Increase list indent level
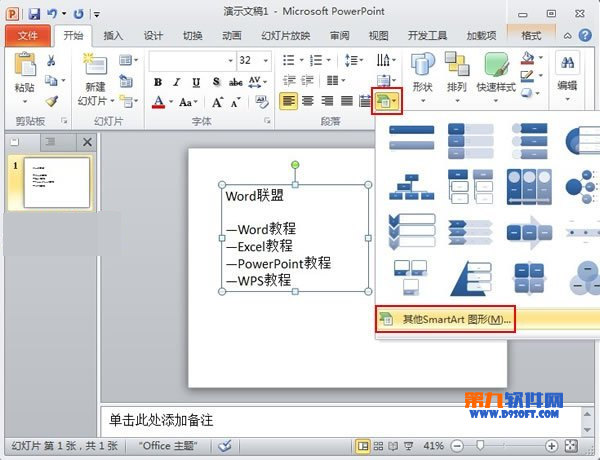Image resolution: width=600 pixels, height=460 pixels. pyautogui.click(x=307, y=81)
